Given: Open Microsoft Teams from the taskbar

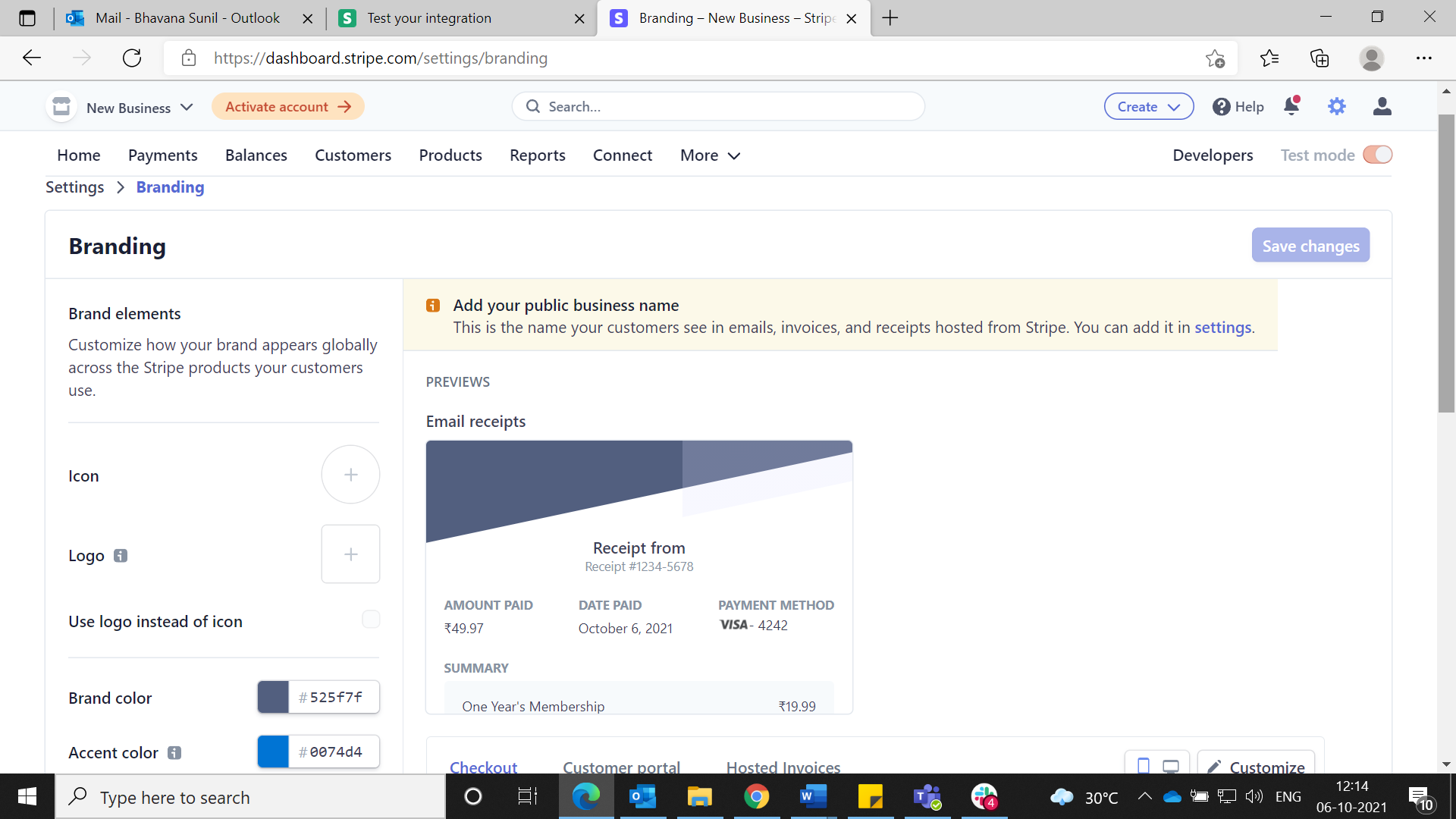Looking at the screenshot, I should [x=927, y=796].
